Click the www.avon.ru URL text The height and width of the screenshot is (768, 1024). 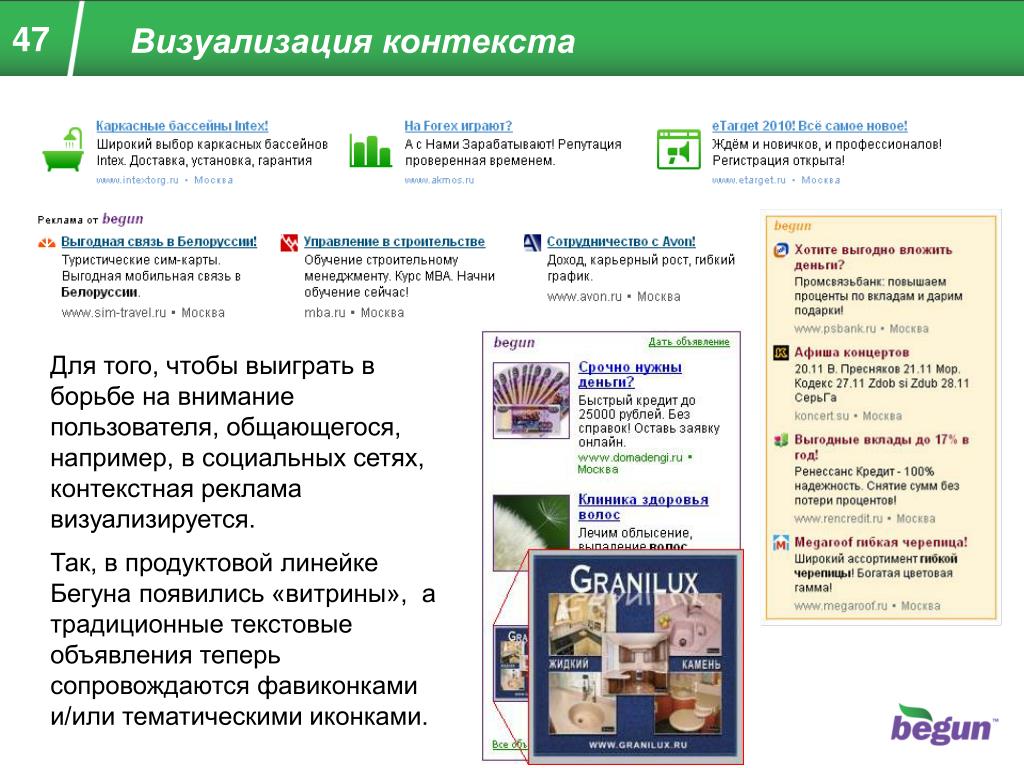point(584,296)
